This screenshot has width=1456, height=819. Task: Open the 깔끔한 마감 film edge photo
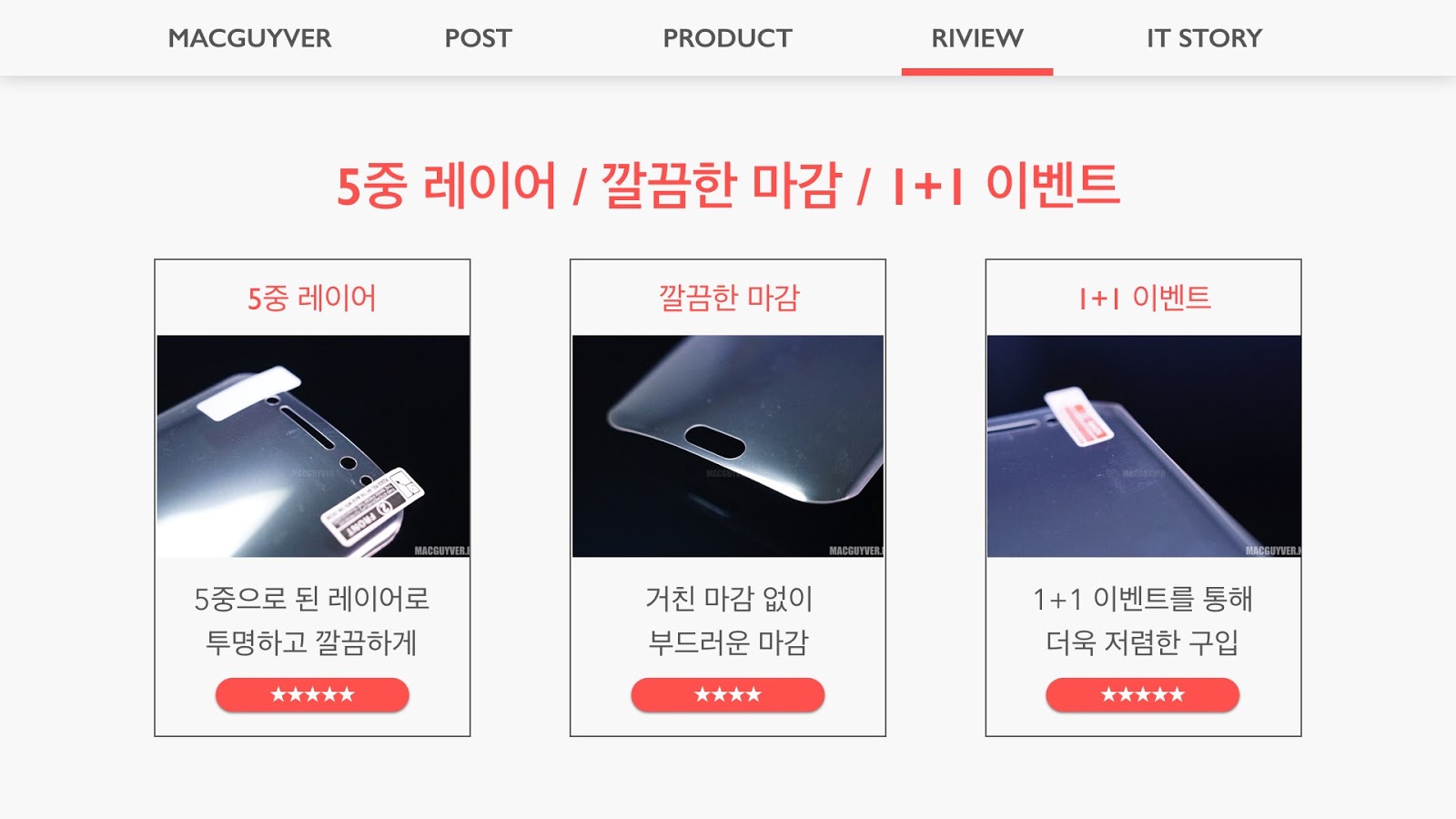[x=728, y=446]
